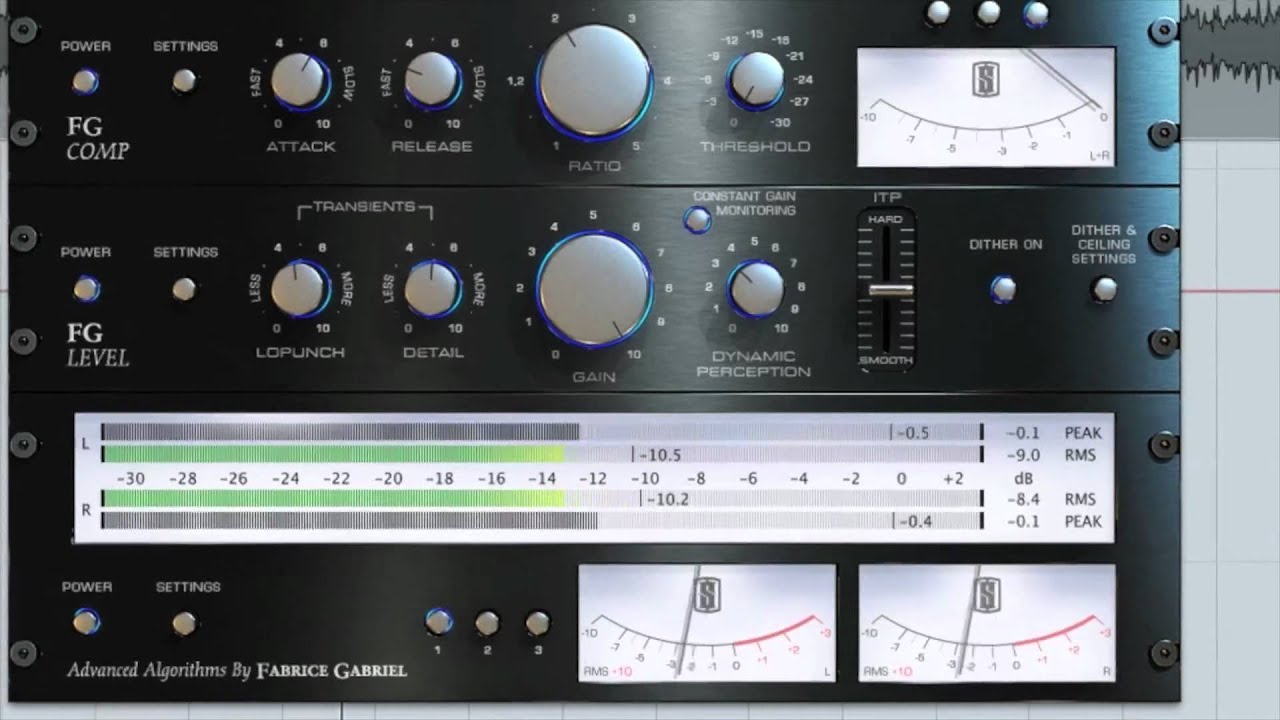Click the FG LEVEL module label
1280x720 pixels.
97,345
